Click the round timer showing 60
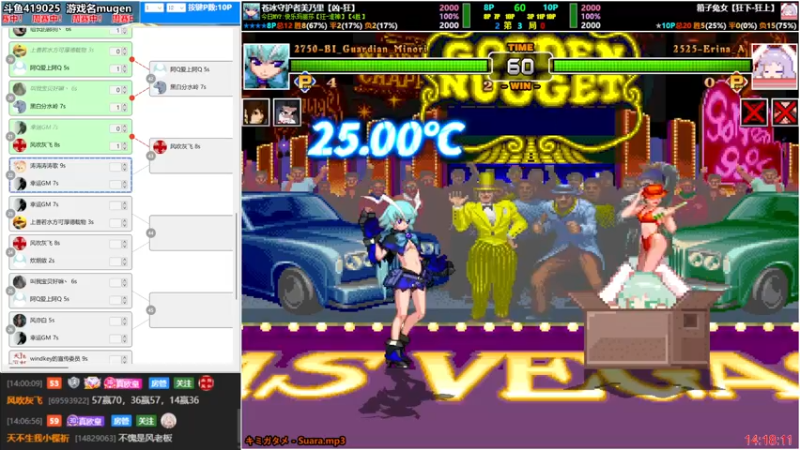The width and height of the screenshot is (800, 450). click(x=520, y=66)
